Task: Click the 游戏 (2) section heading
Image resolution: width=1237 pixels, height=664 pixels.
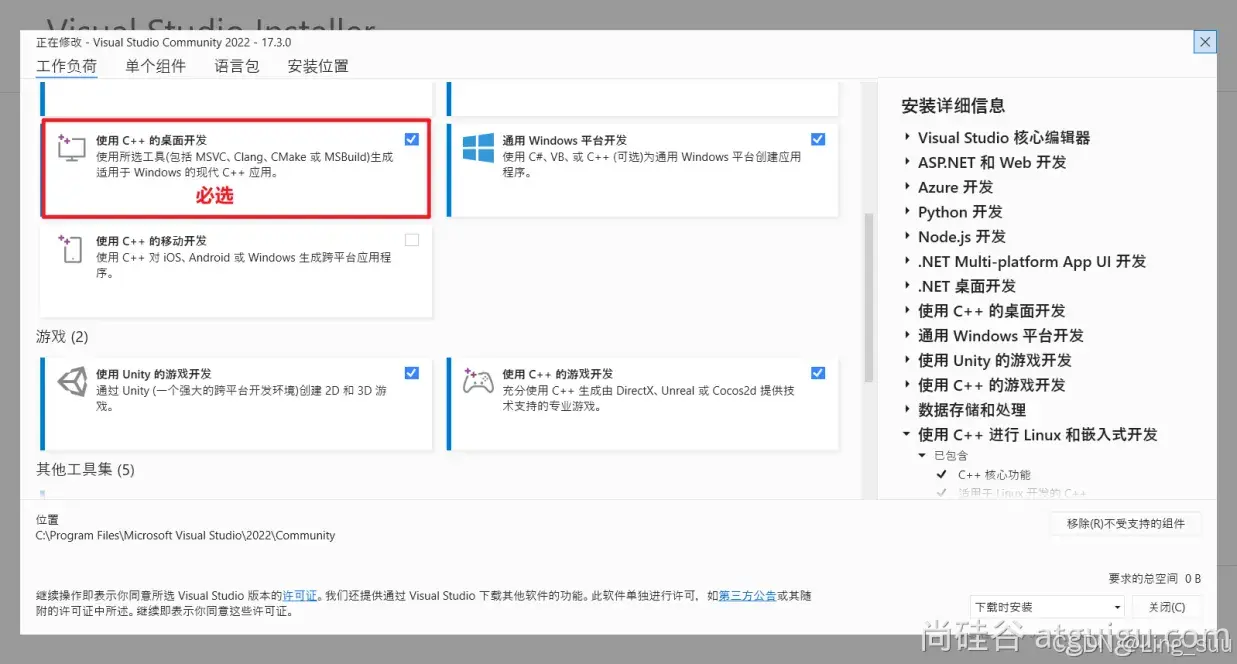Action: click(62, 336)
